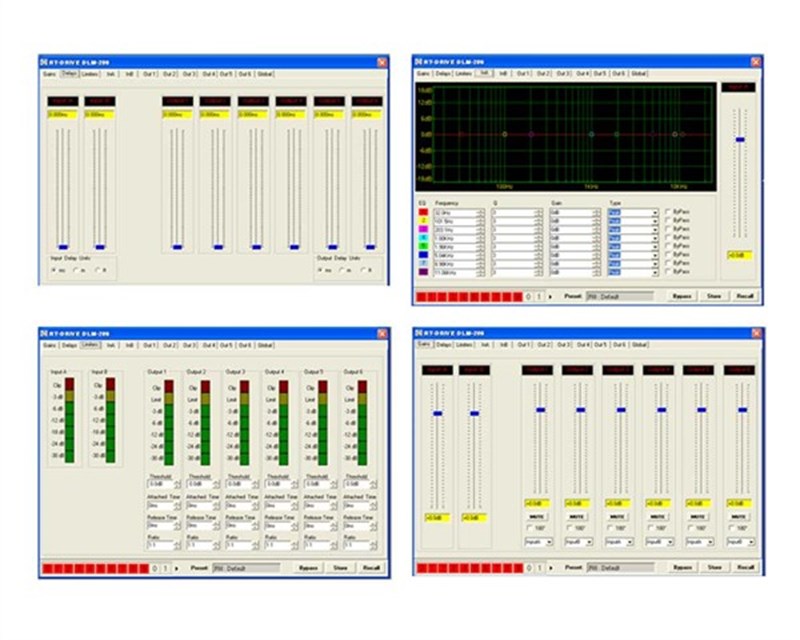Toggle the 180° phase checkbox for Output 3

pyautogui.click(x=610, y=528)
